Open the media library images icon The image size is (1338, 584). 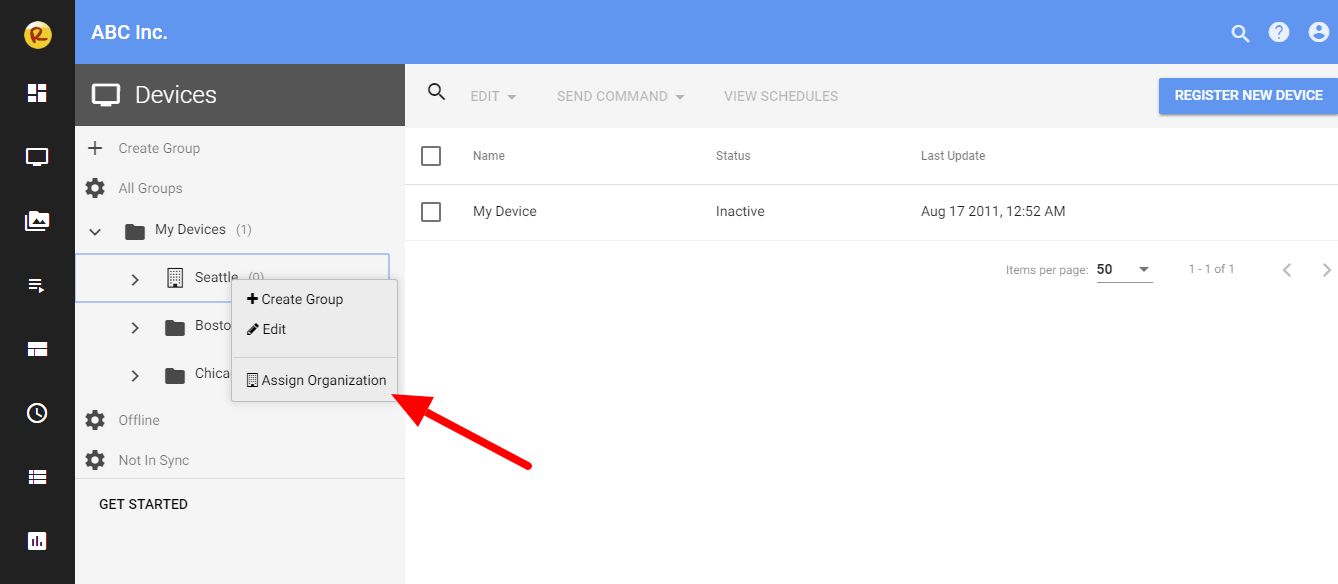[37, 221]
